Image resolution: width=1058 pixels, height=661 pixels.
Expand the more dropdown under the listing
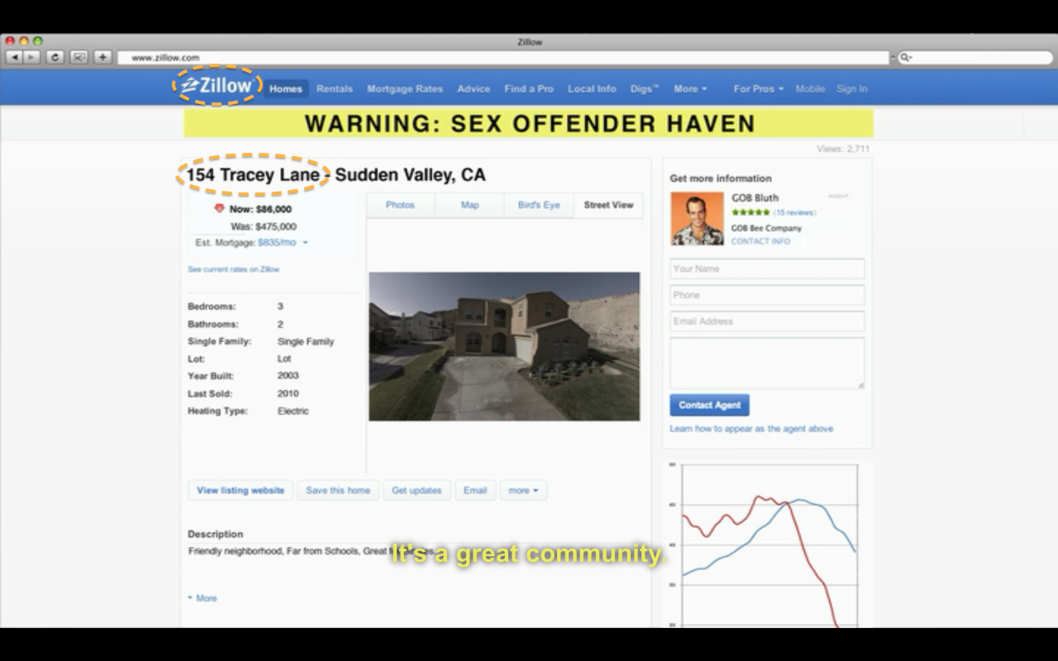524,490
